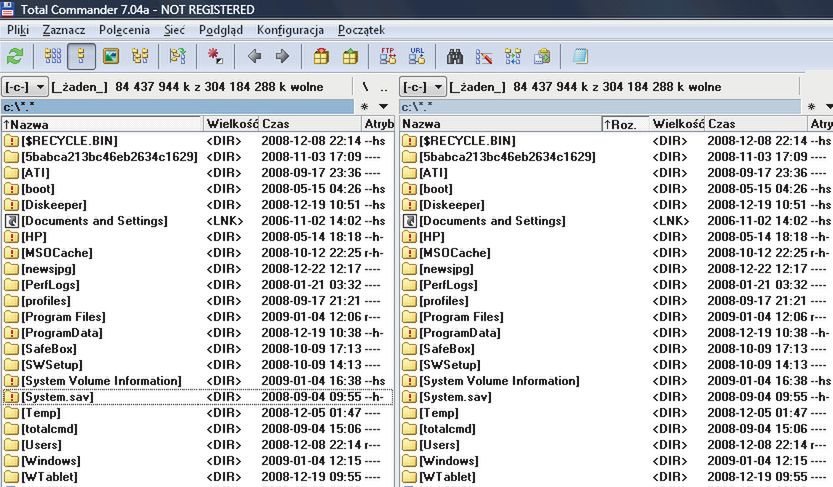The image size is (833, 487).
Task: Open file search with binoculars icon
Action: point(455,56)
